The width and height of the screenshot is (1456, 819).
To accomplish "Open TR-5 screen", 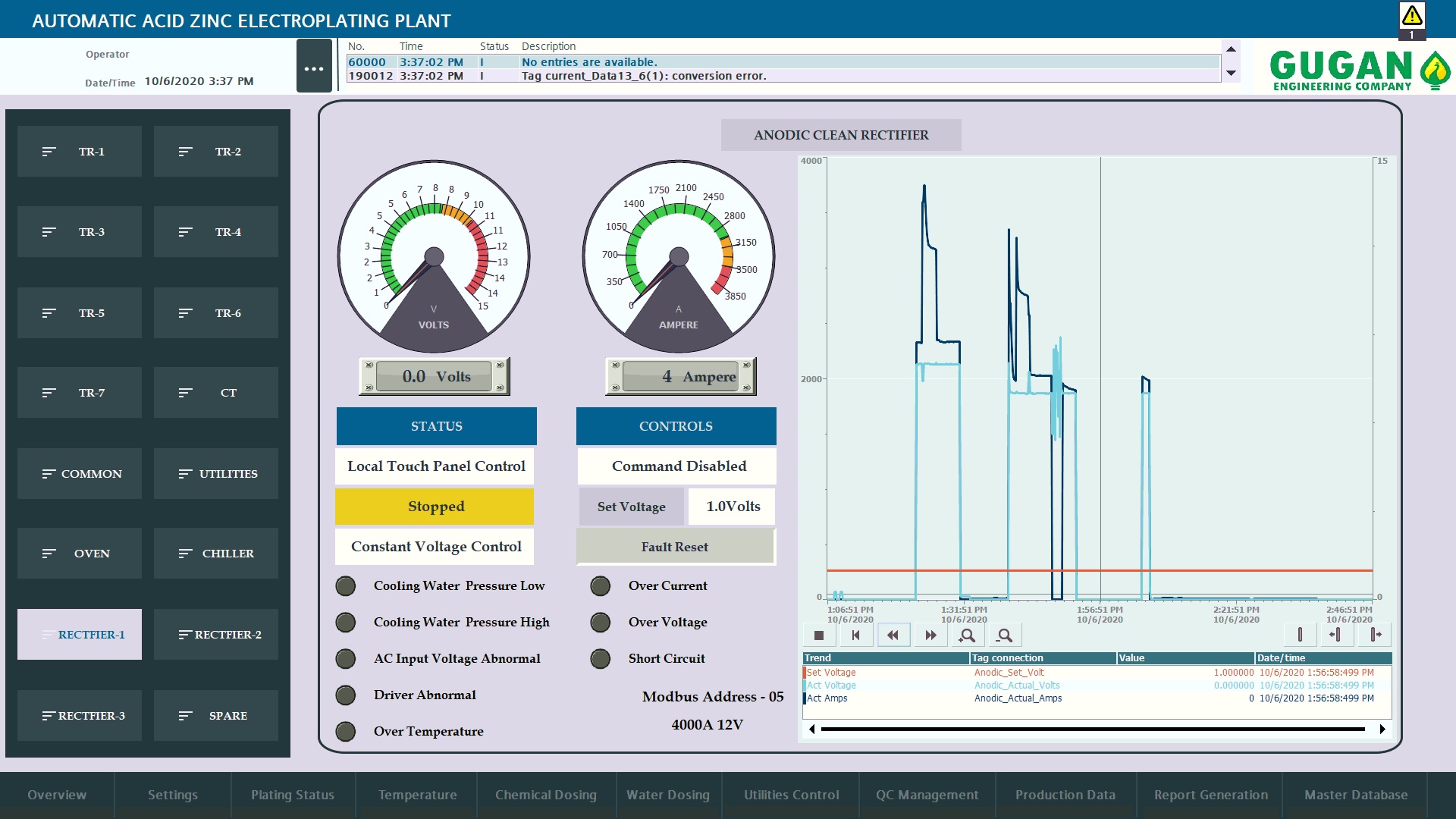I will pyautogui.click(x=80, y=313).
